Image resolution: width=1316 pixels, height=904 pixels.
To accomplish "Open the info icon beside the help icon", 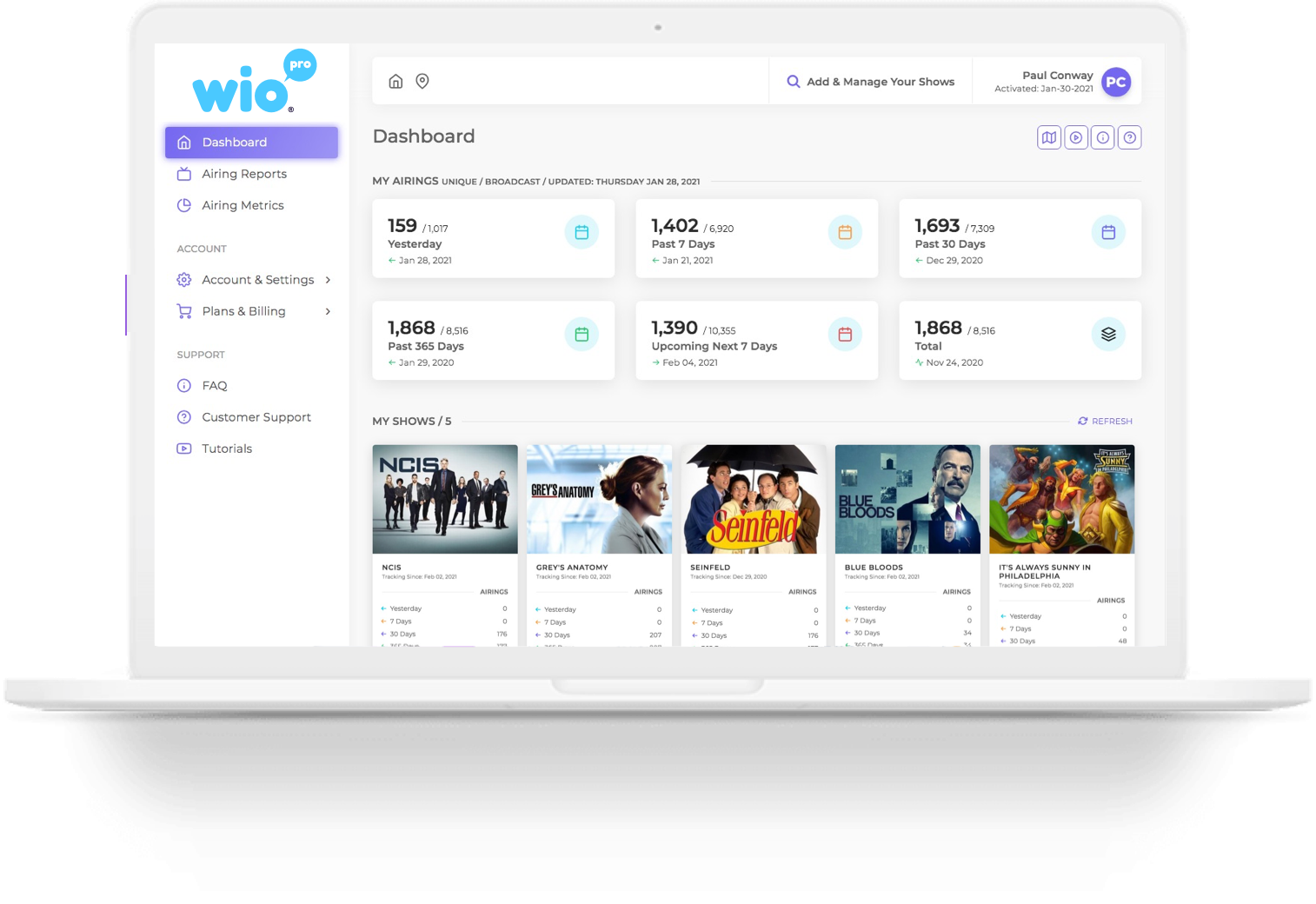I will tap(1102, 136).
